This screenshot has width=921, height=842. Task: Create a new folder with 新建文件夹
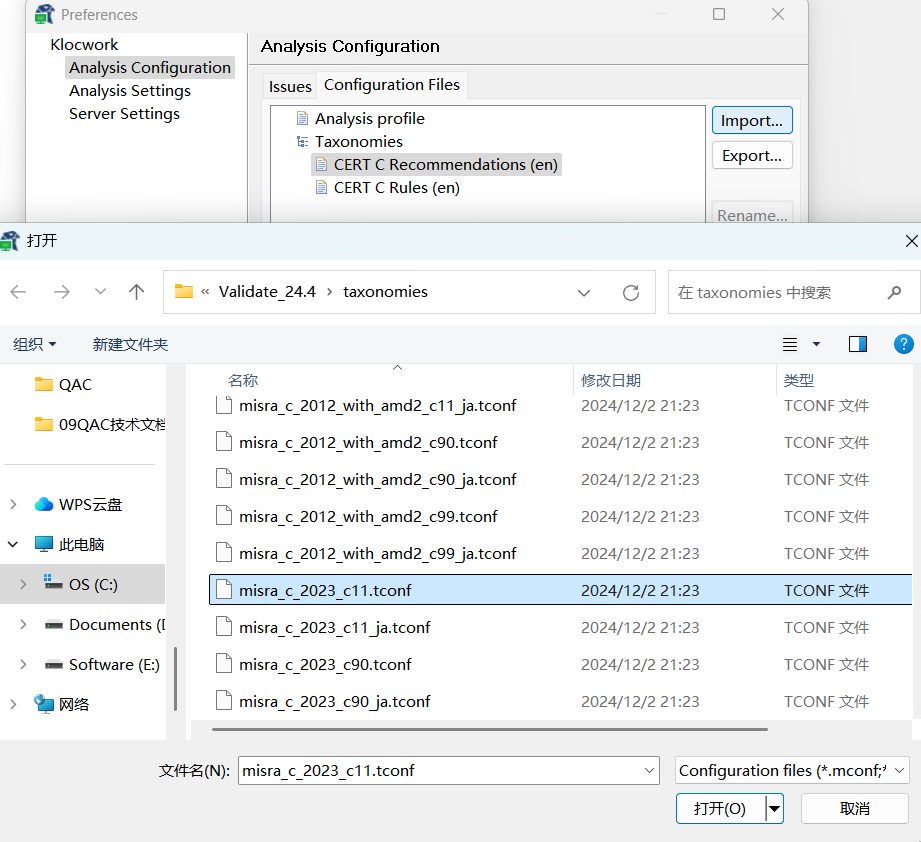click(130, 344)
